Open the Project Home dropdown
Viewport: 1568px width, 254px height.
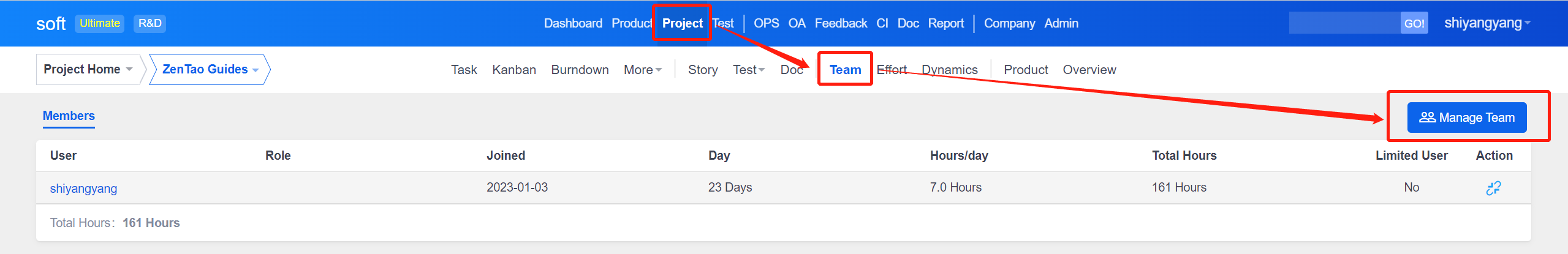pos(88,69)
